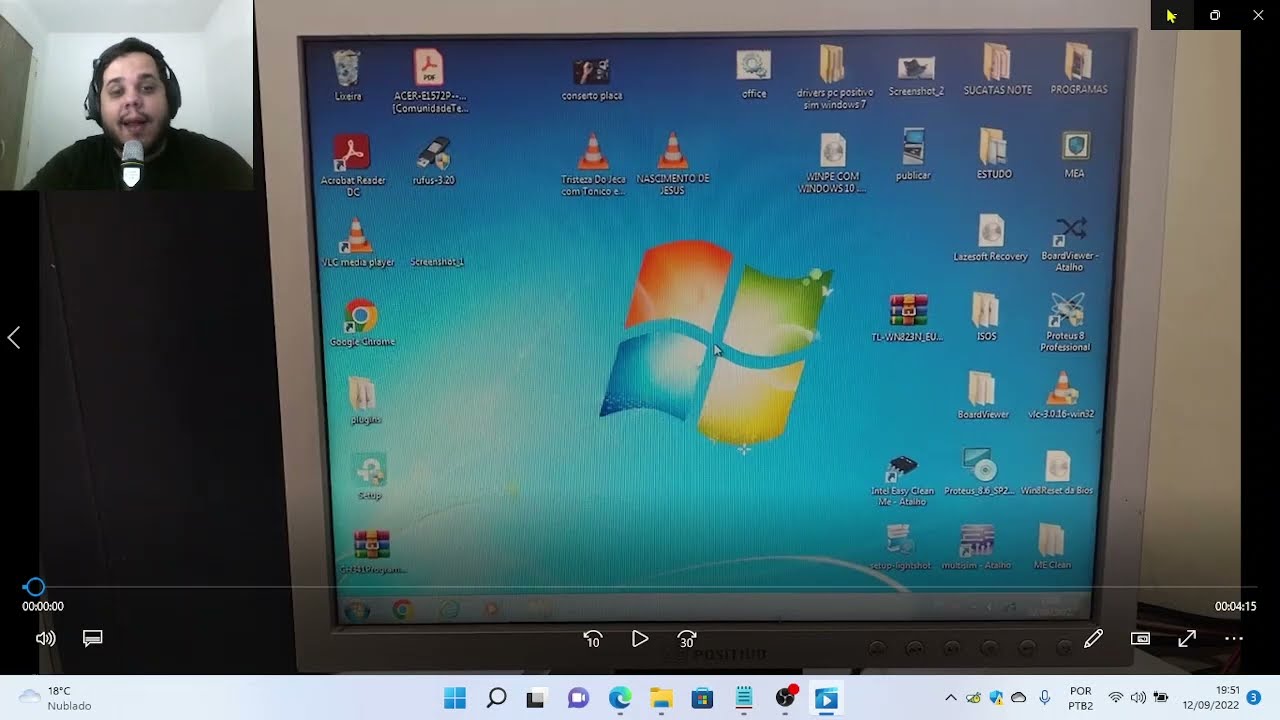Open the notification center badge showing 3
Screen dimensions: 1280x720
click(1253, 698)
